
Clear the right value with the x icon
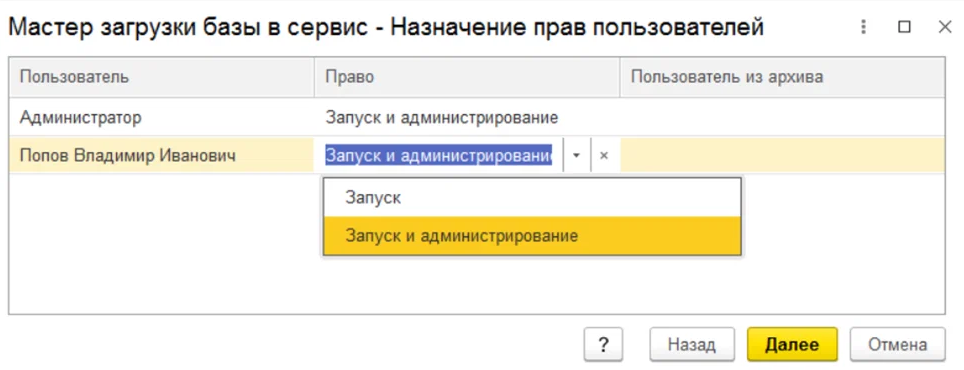pyautogui.click(x=604, y=155)
